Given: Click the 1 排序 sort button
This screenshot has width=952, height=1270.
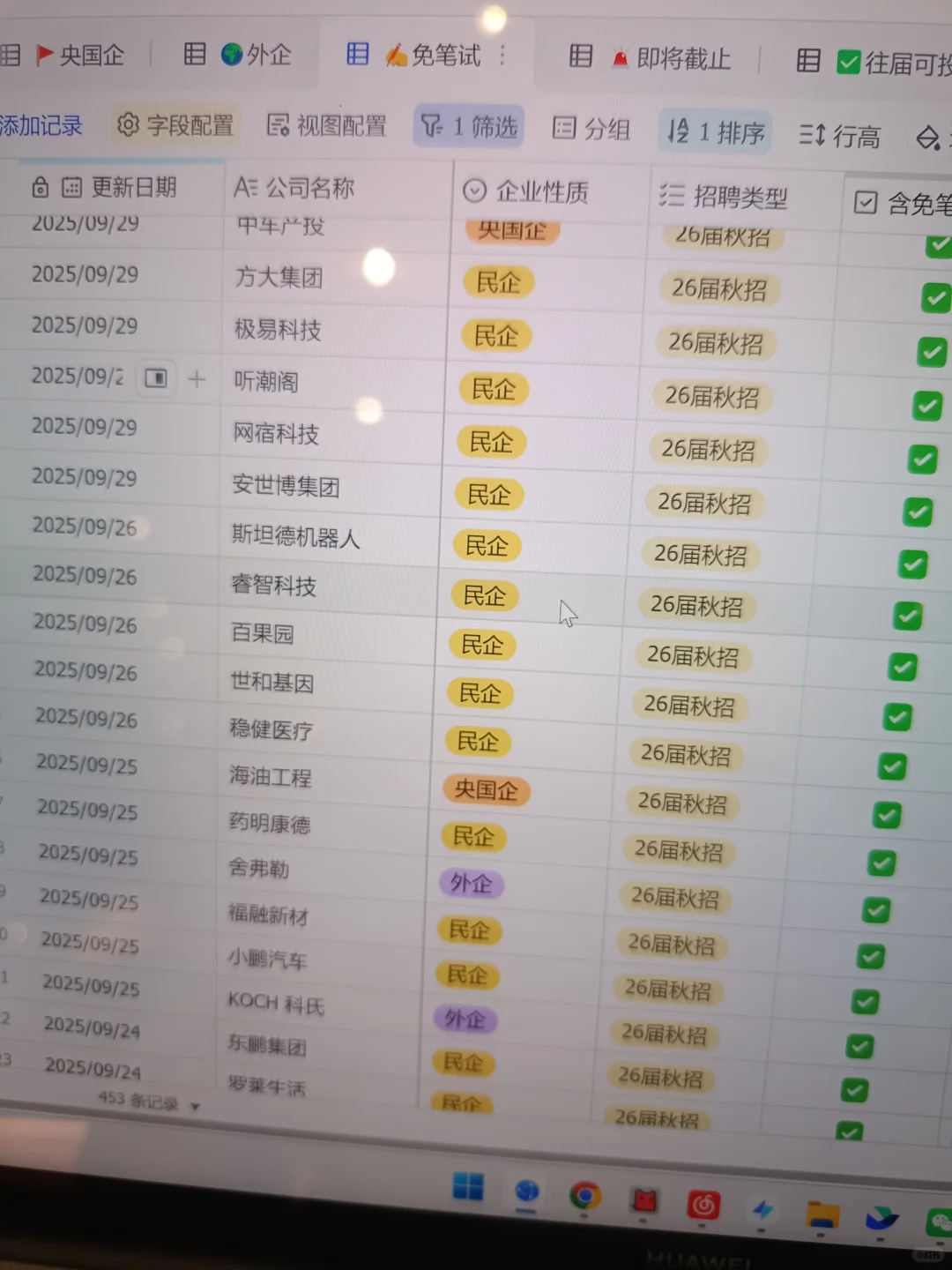Looking at the screenshot, I should 715,132.
